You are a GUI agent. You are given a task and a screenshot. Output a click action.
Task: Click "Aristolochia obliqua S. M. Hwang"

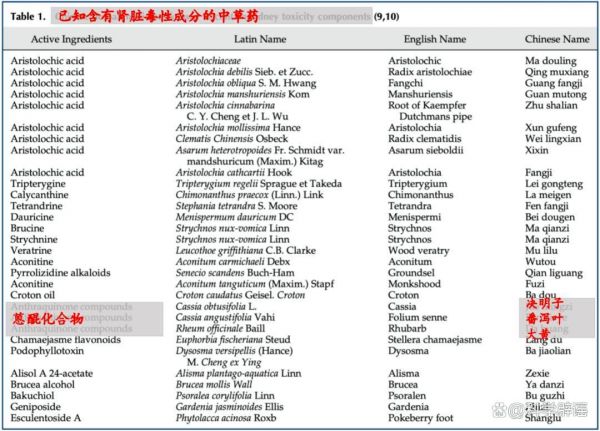246,83
